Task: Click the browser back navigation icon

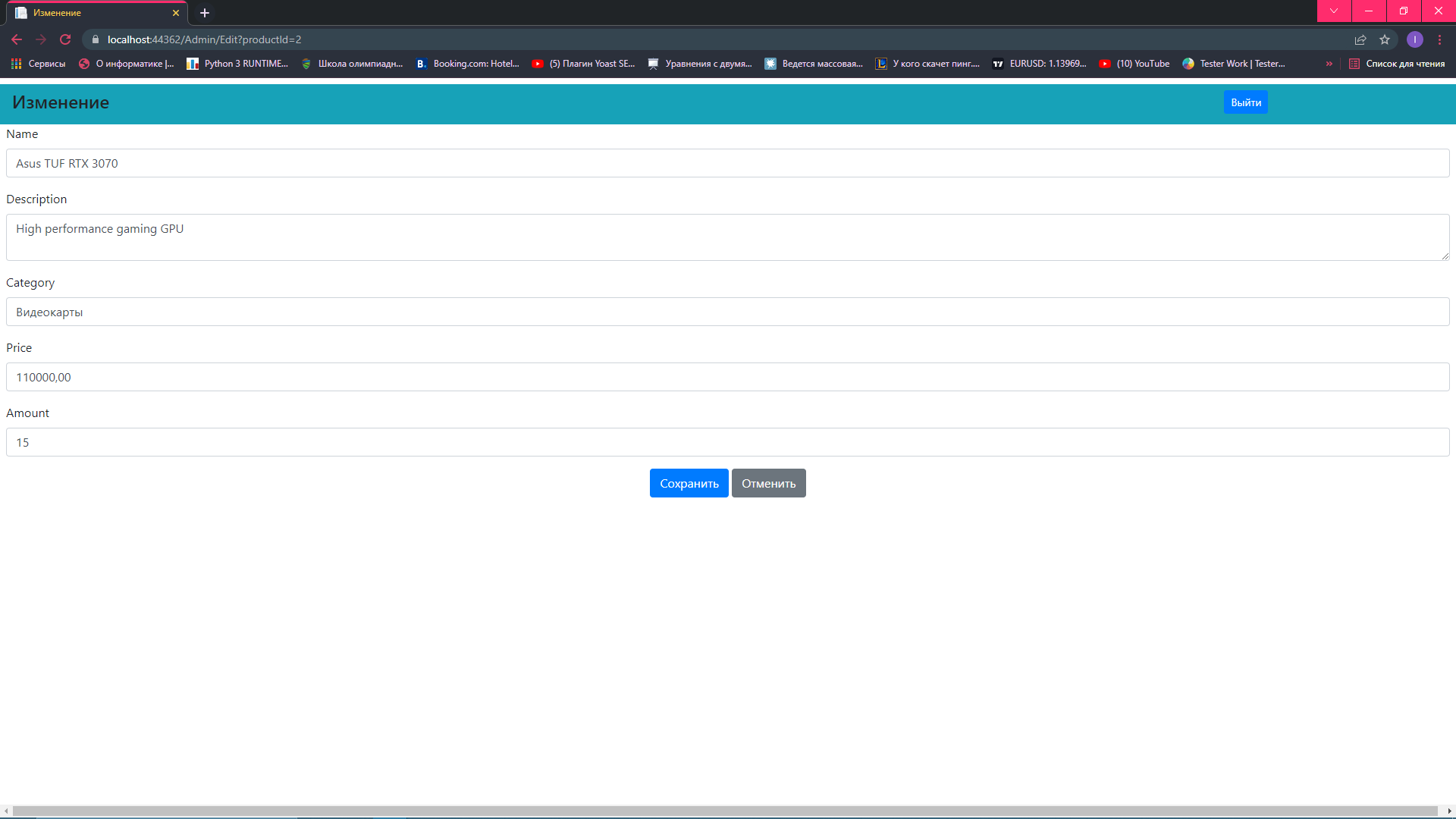Action: [17, 39]
